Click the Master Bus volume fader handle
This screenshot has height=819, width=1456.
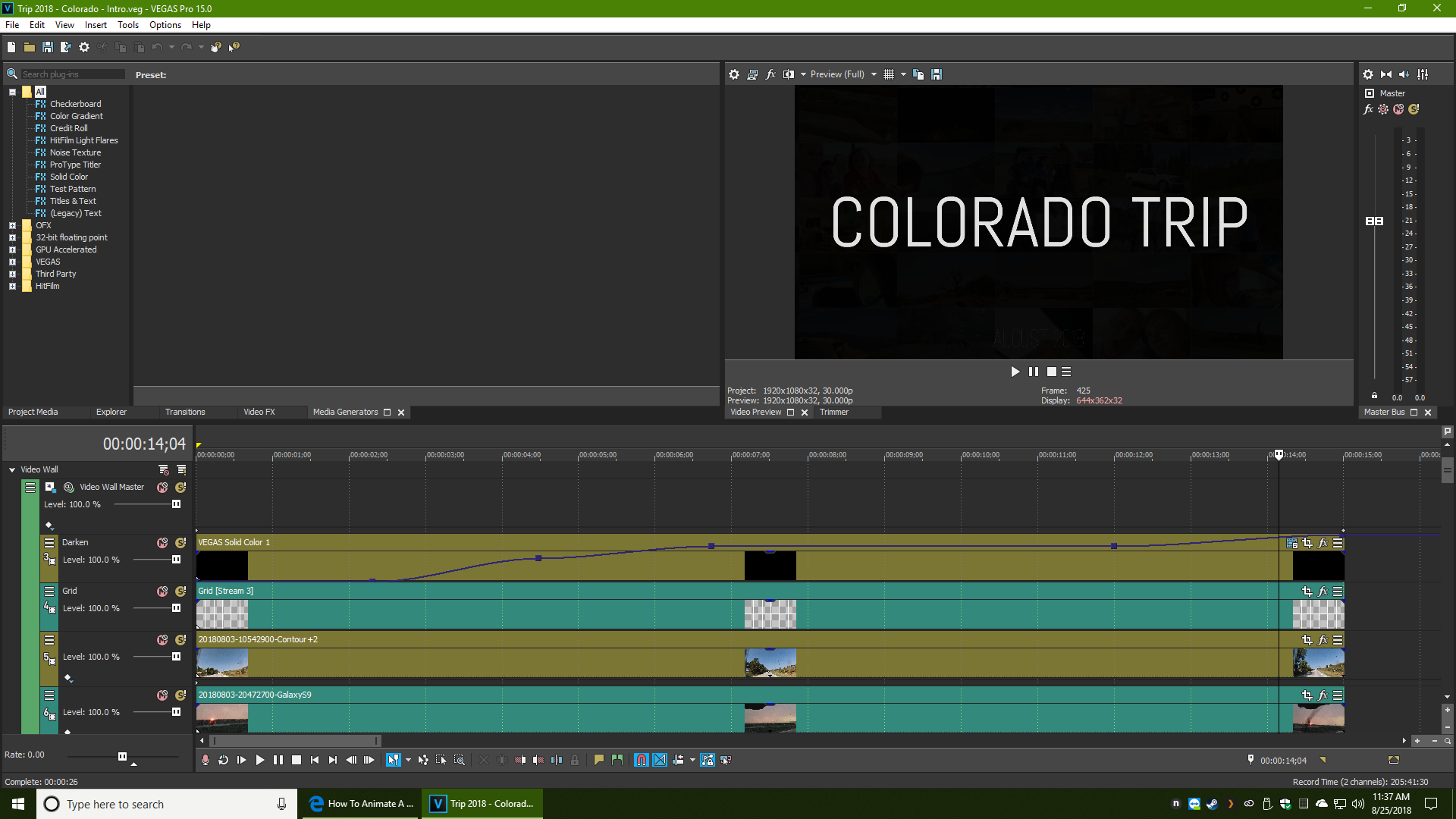click(x=1374, y=221)
